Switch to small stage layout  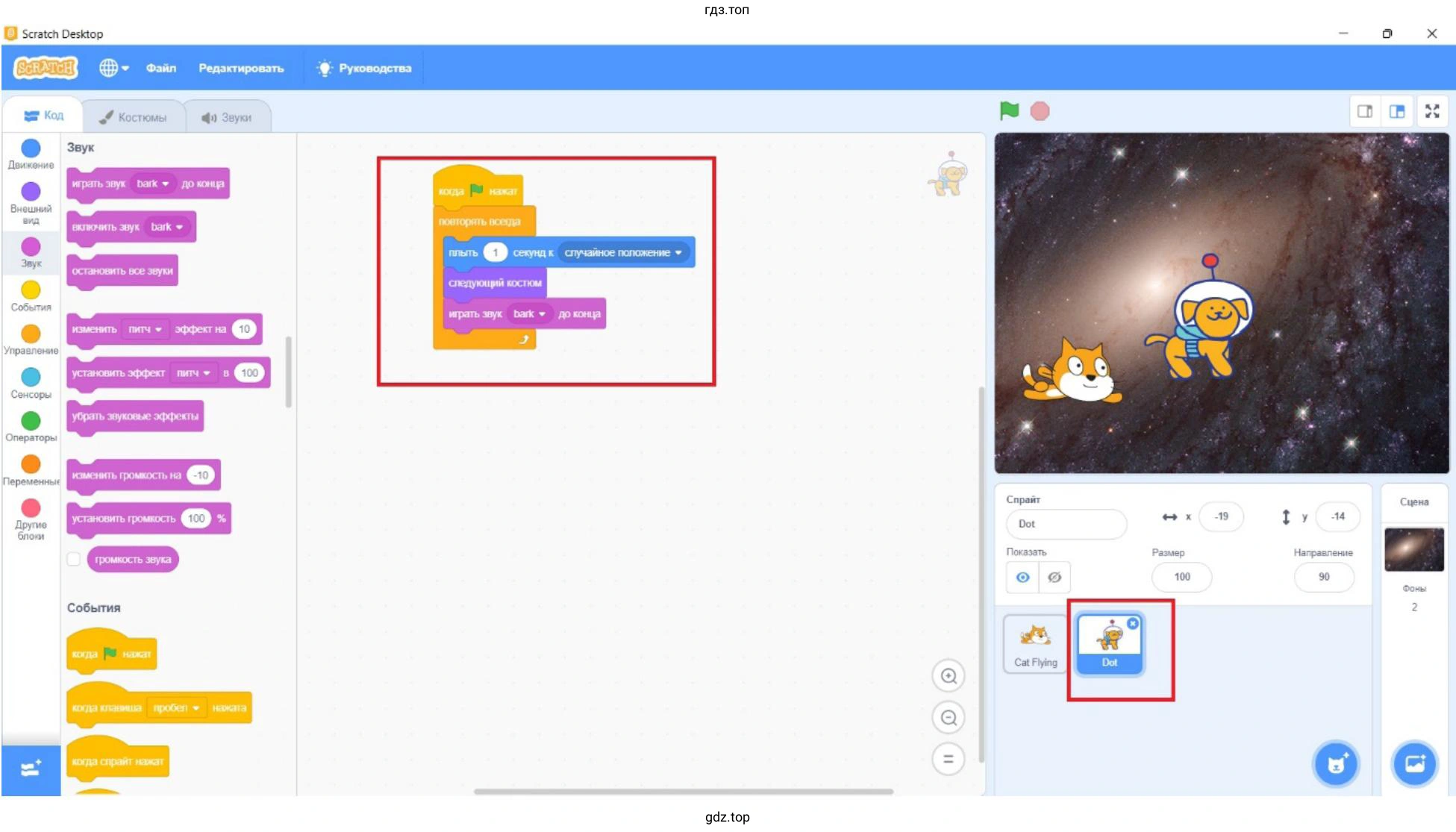pos(1364,111)
